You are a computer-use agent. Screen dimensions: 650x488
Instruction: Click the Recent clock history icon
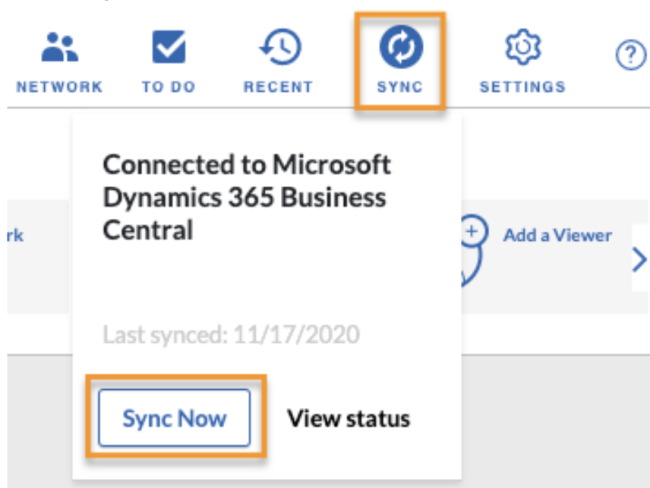coord(278,47)
